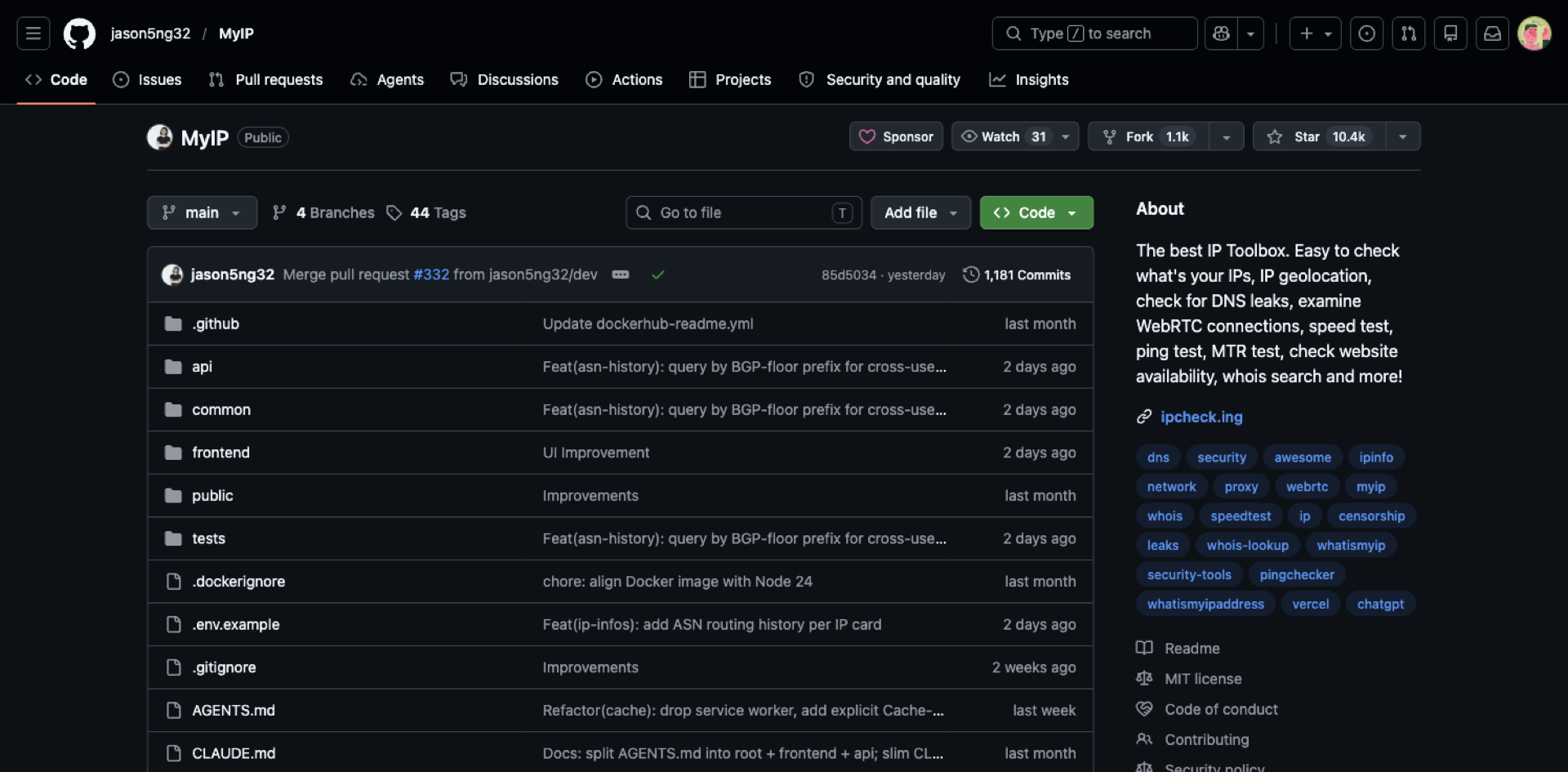Viewport: 1568px width, 772px height.
Task: Sponsor the project with heart button
Action: 896,136
